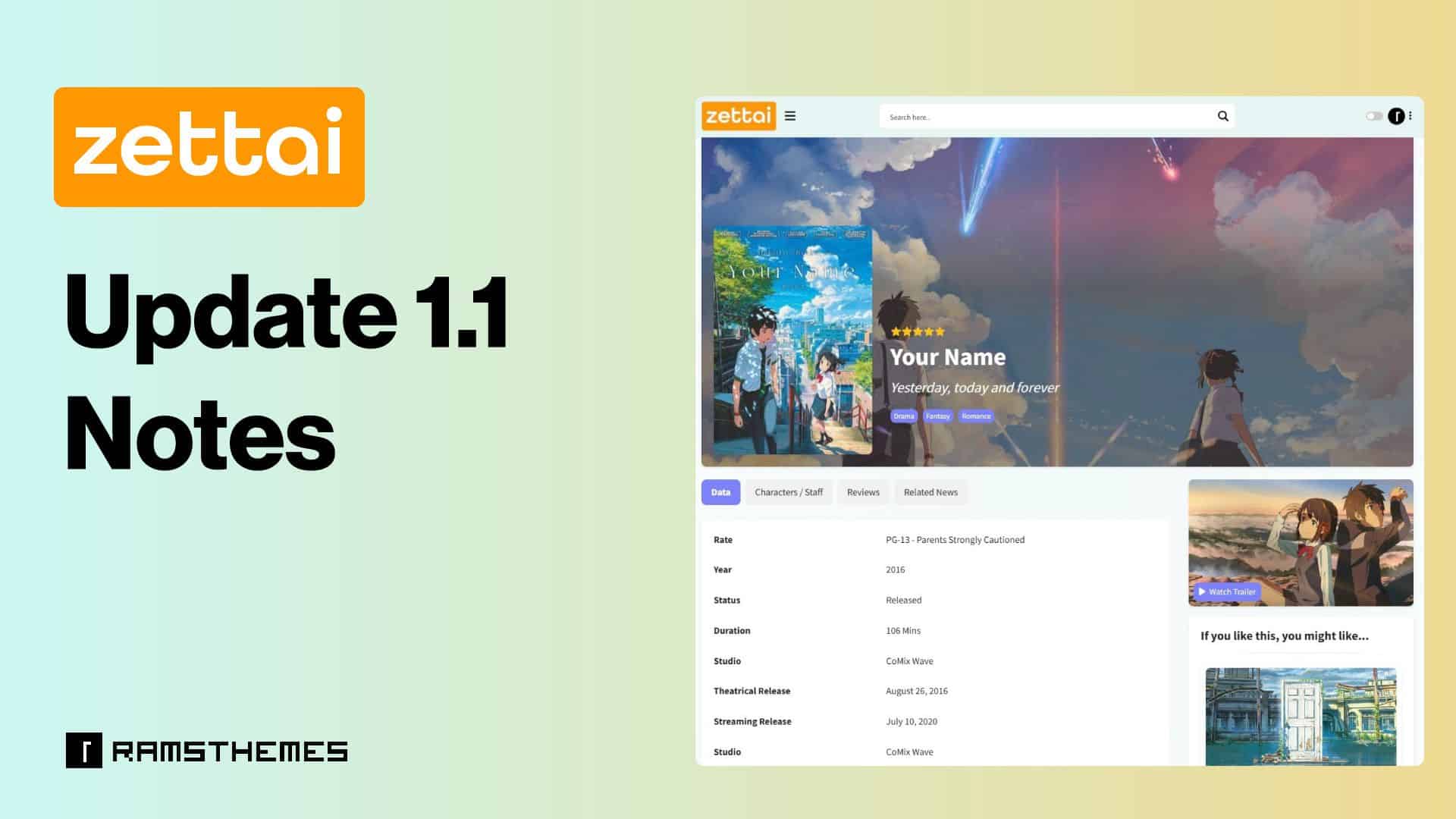Click the Fantasy genre tag

click(x=937, y=416)
